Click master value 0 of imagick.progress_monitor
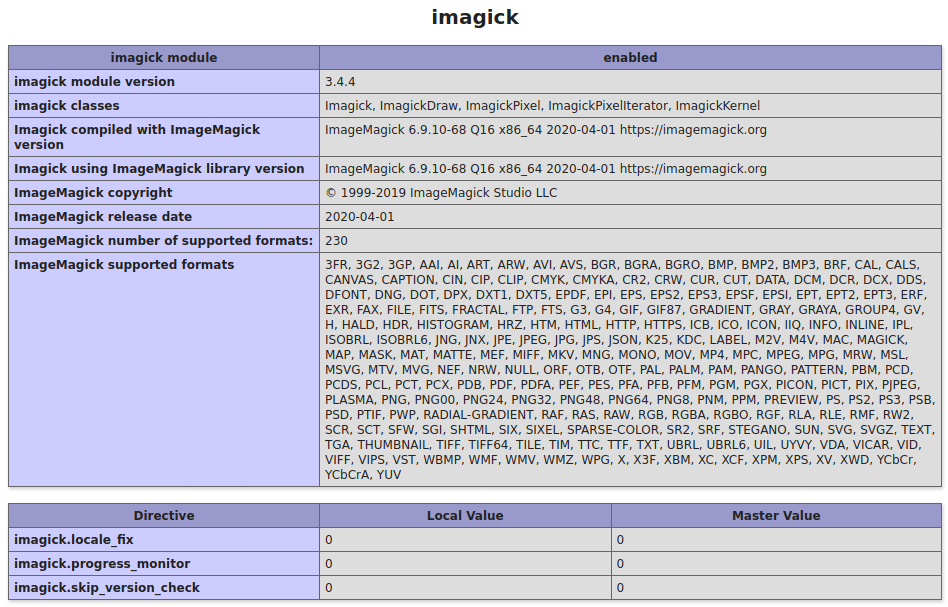Screen dimensions: 948x607 pos(620,563)
